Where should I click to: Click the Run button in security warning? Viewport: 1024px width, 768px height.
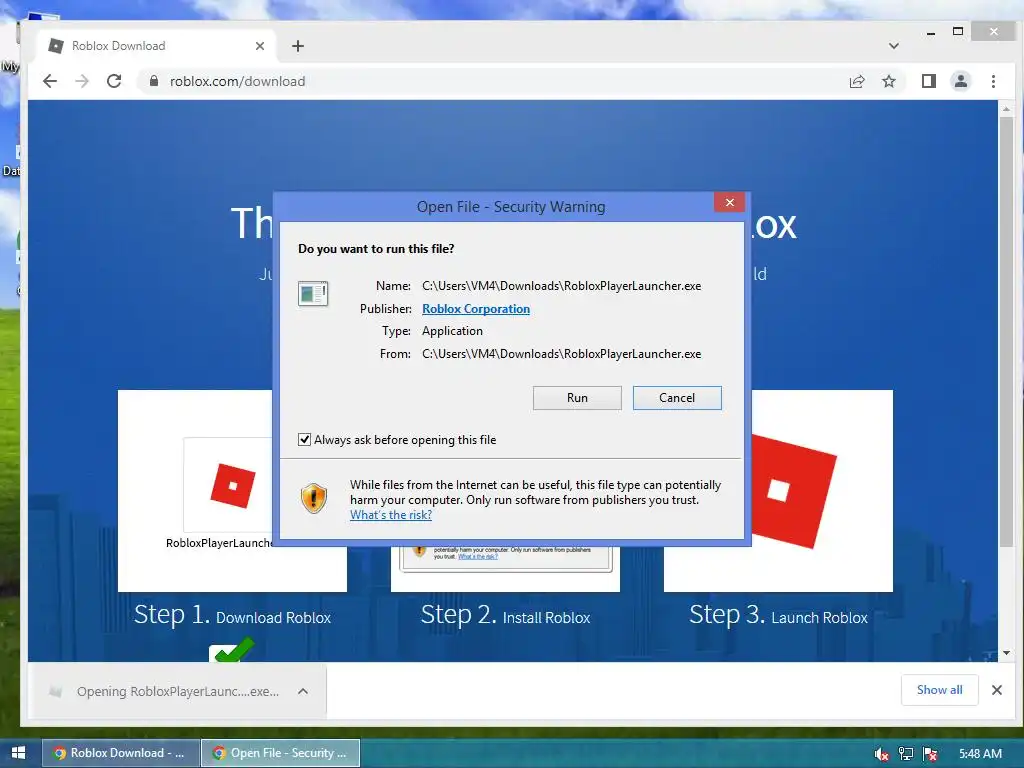(x=577, y=398)
